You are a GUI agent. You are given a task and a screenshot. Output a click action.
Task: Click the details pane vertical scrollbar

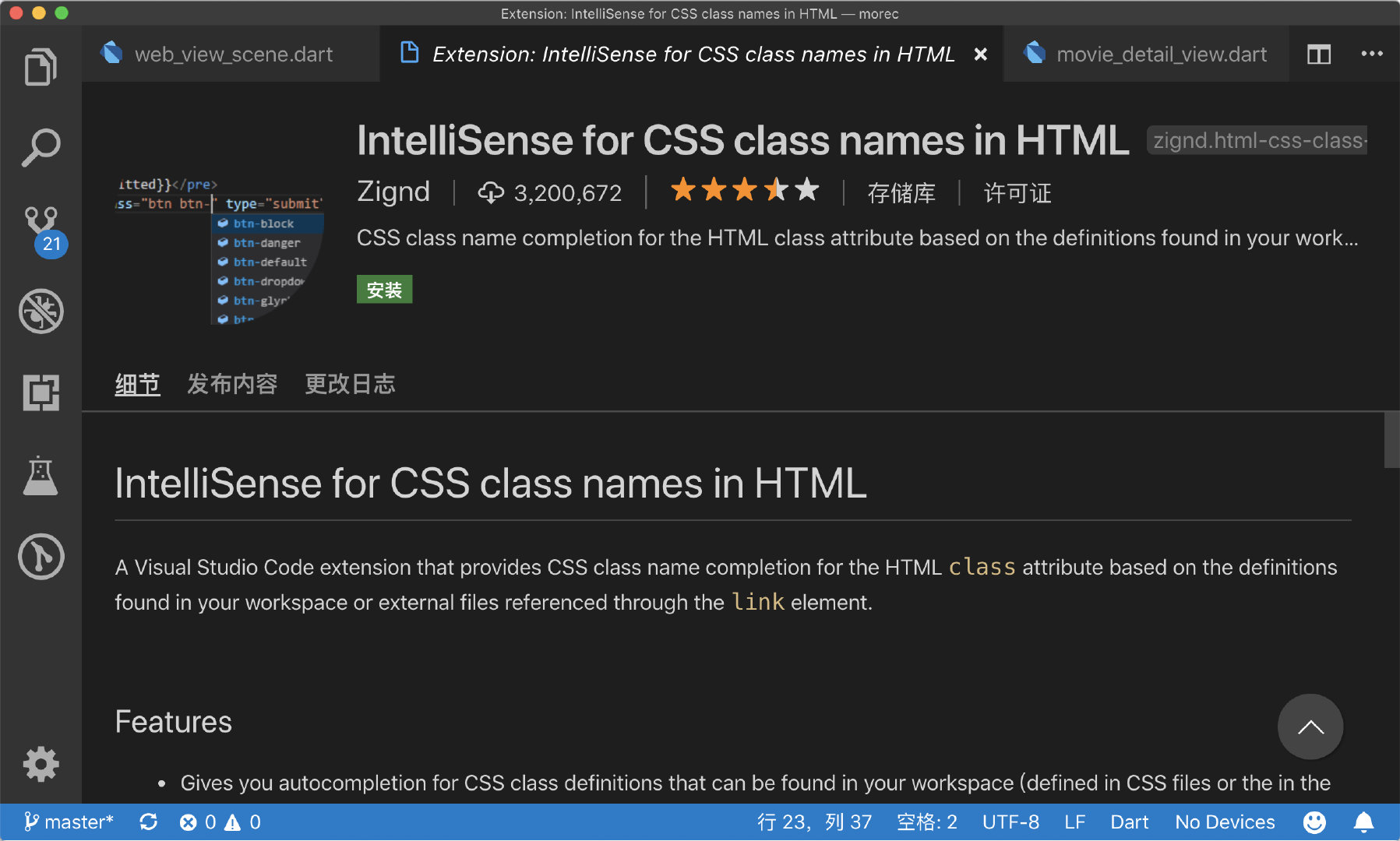1391,440
